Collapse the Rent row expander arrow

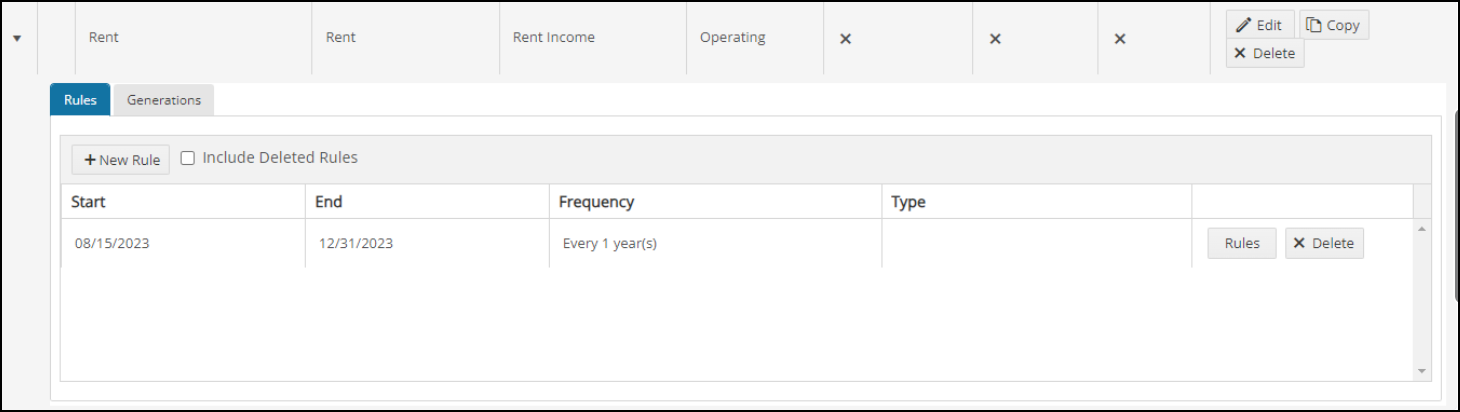tap(18, 38)
